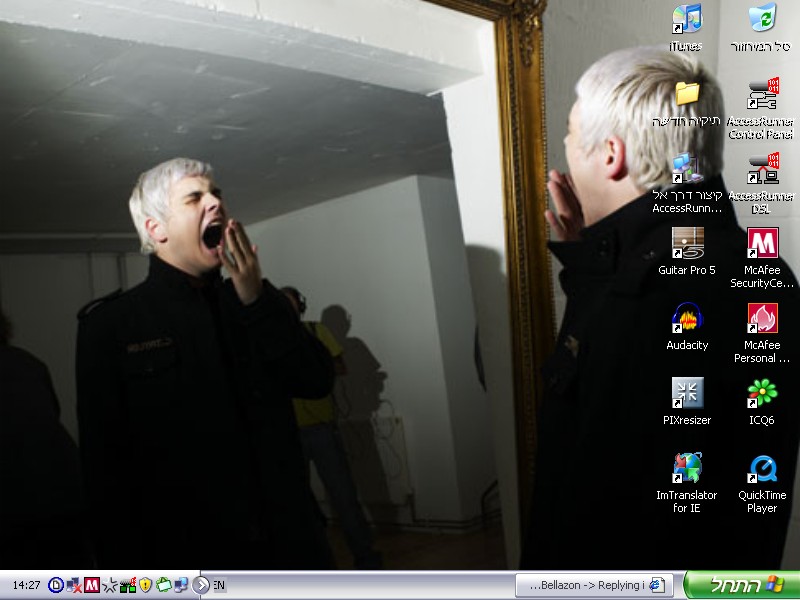
Task: Open the EN language bar selector
Action: [x=219, y=585]
